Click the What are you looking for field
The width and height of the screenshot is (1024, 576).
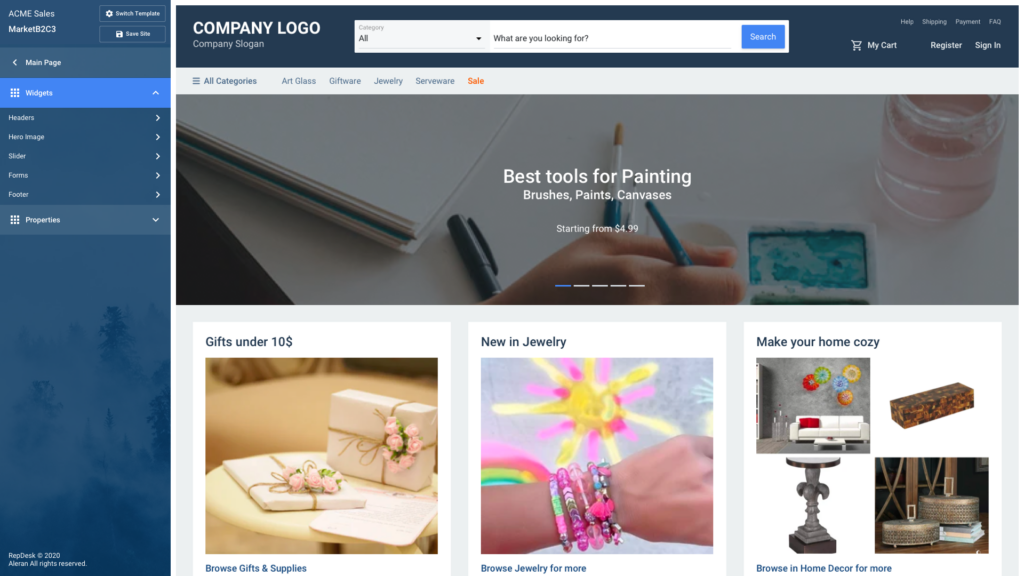coord(614,38)
